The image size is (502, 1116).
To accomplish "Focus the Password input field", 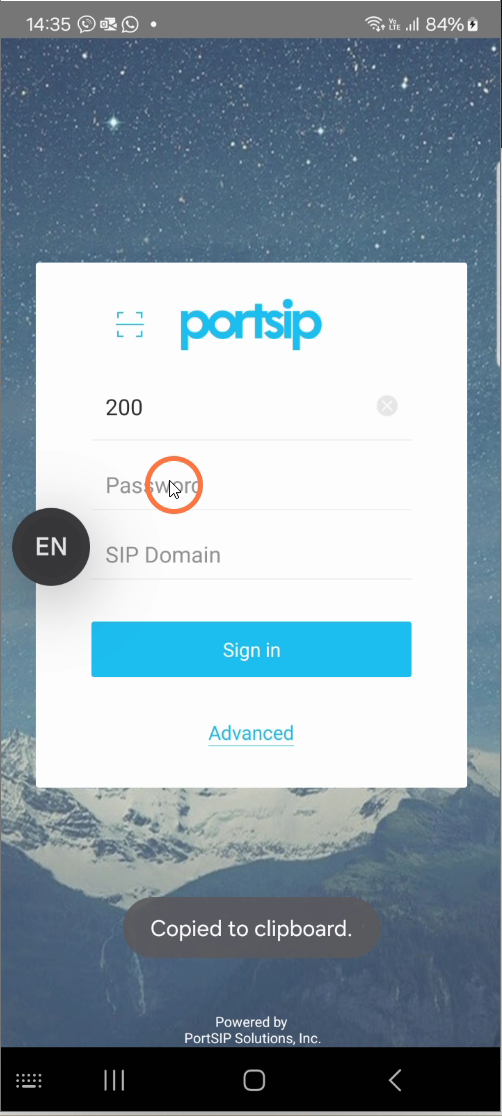I will tap(251, 485).
